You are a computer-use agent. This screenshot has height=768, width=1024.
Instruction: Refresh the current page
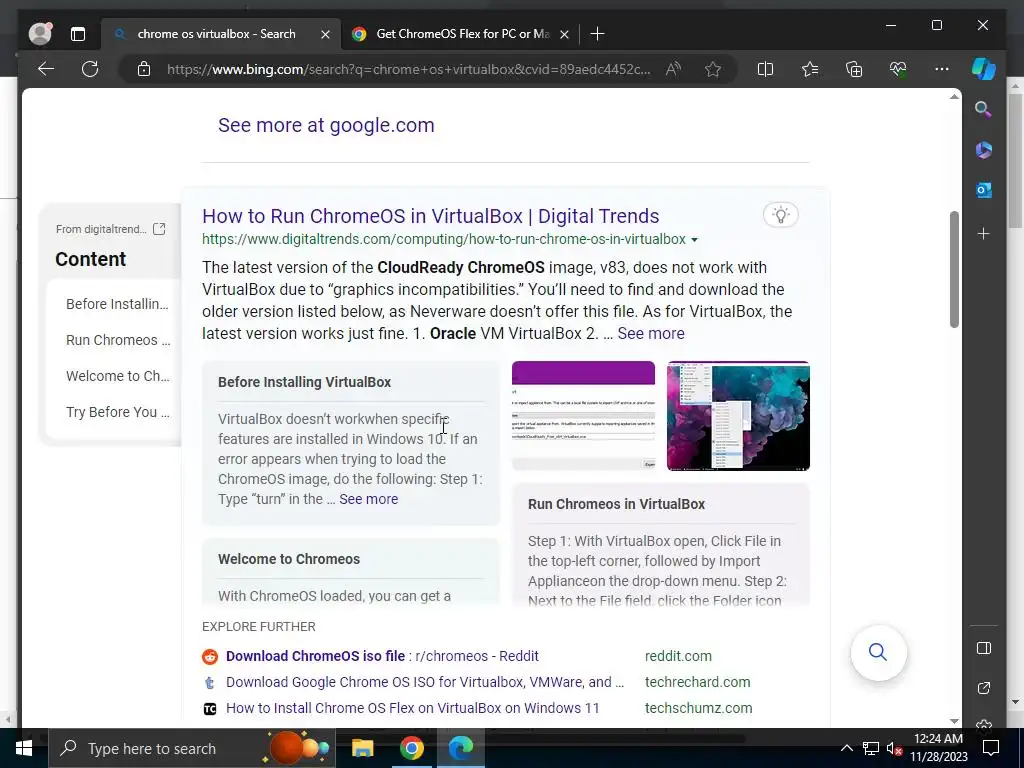click(x=90, y=69)
